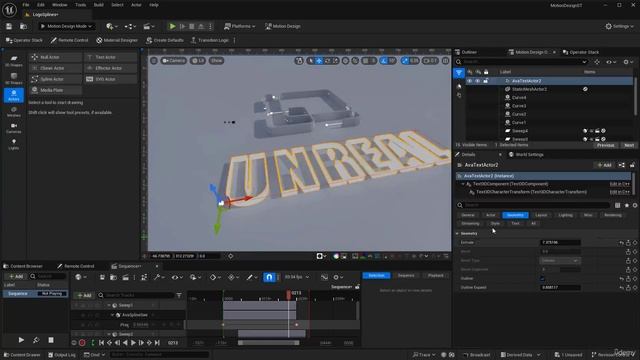The height and width of the screenshot is (360, 640).
Task: Open the Output Log in the status bar
Action: point(62,355)
